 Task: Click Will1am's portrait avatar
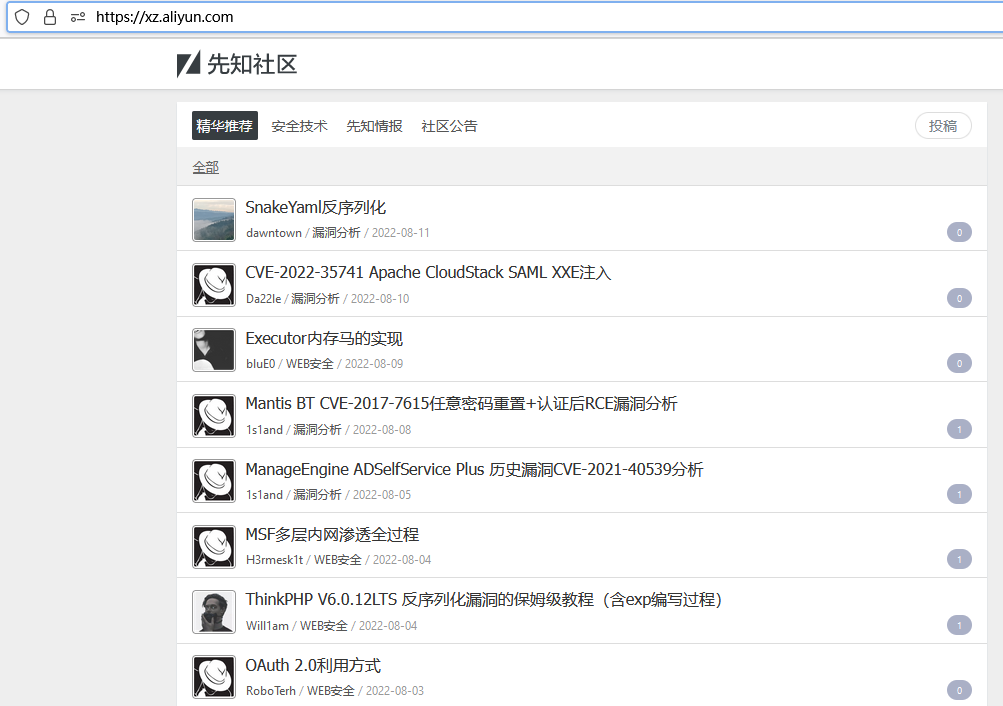tap(214, 612)
